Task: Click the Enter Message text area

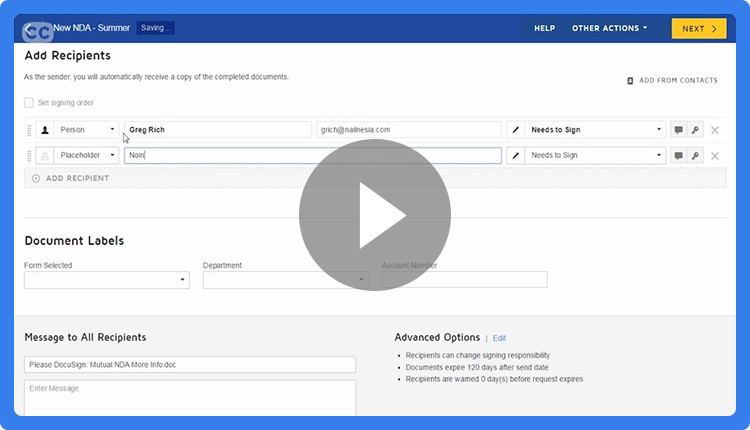Action: [190, 398]
